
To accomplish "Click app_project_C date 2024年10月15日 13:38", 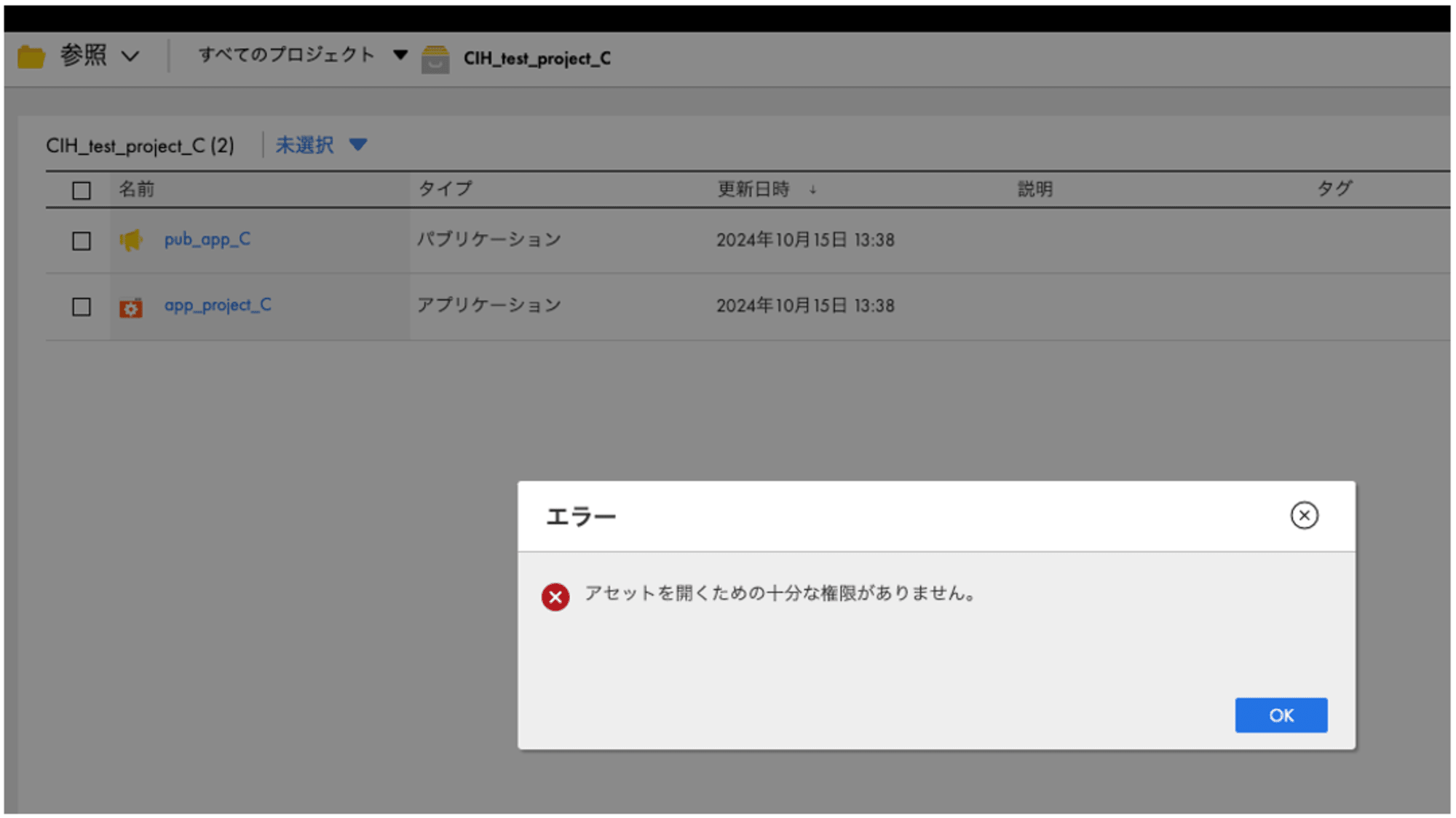I will tap(805, 305).
